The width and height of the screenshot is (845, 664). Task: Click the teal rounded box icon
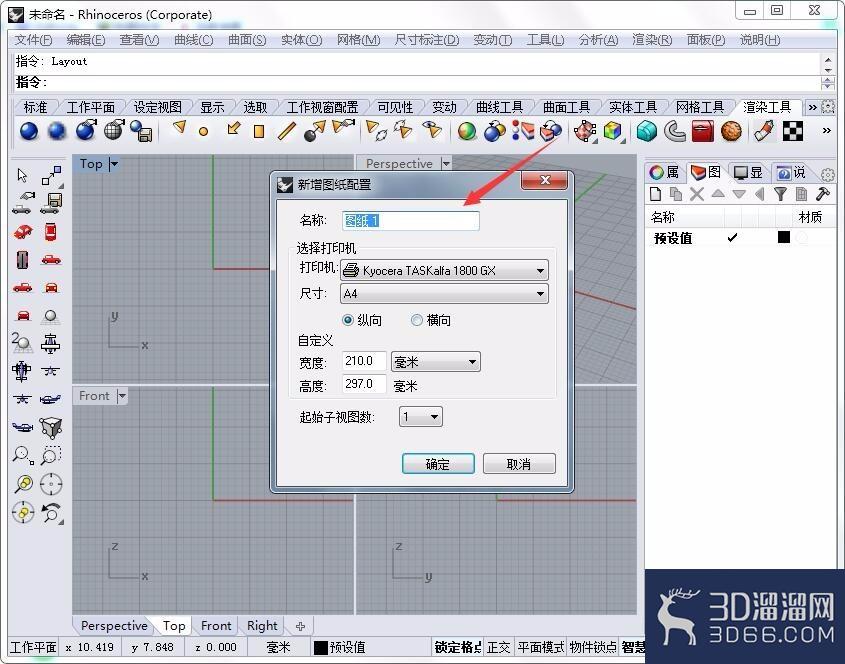[647, 131]
